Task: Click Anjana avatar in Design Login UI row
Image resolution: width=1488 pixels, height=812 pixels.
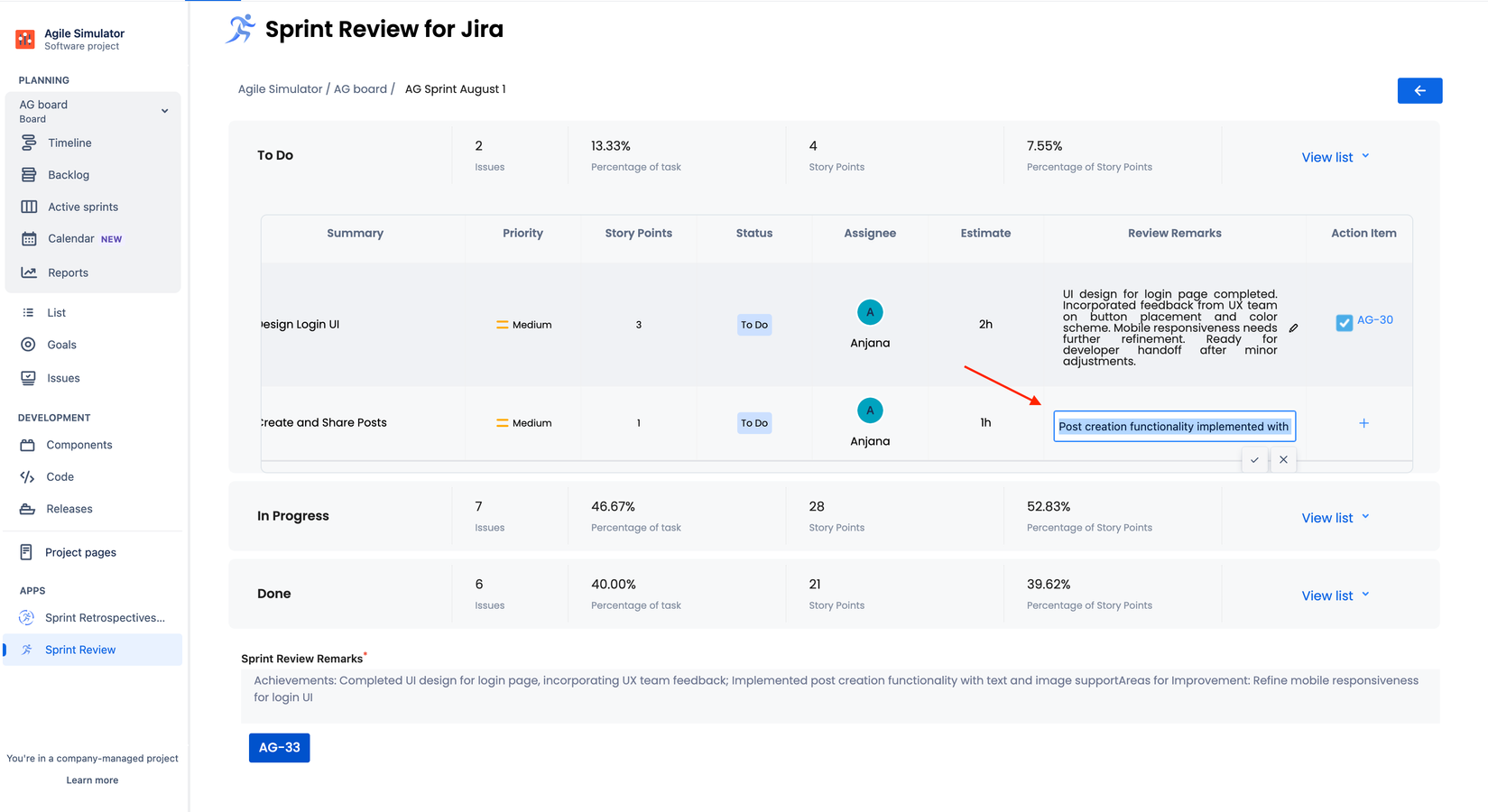Action: coord(870,312)
